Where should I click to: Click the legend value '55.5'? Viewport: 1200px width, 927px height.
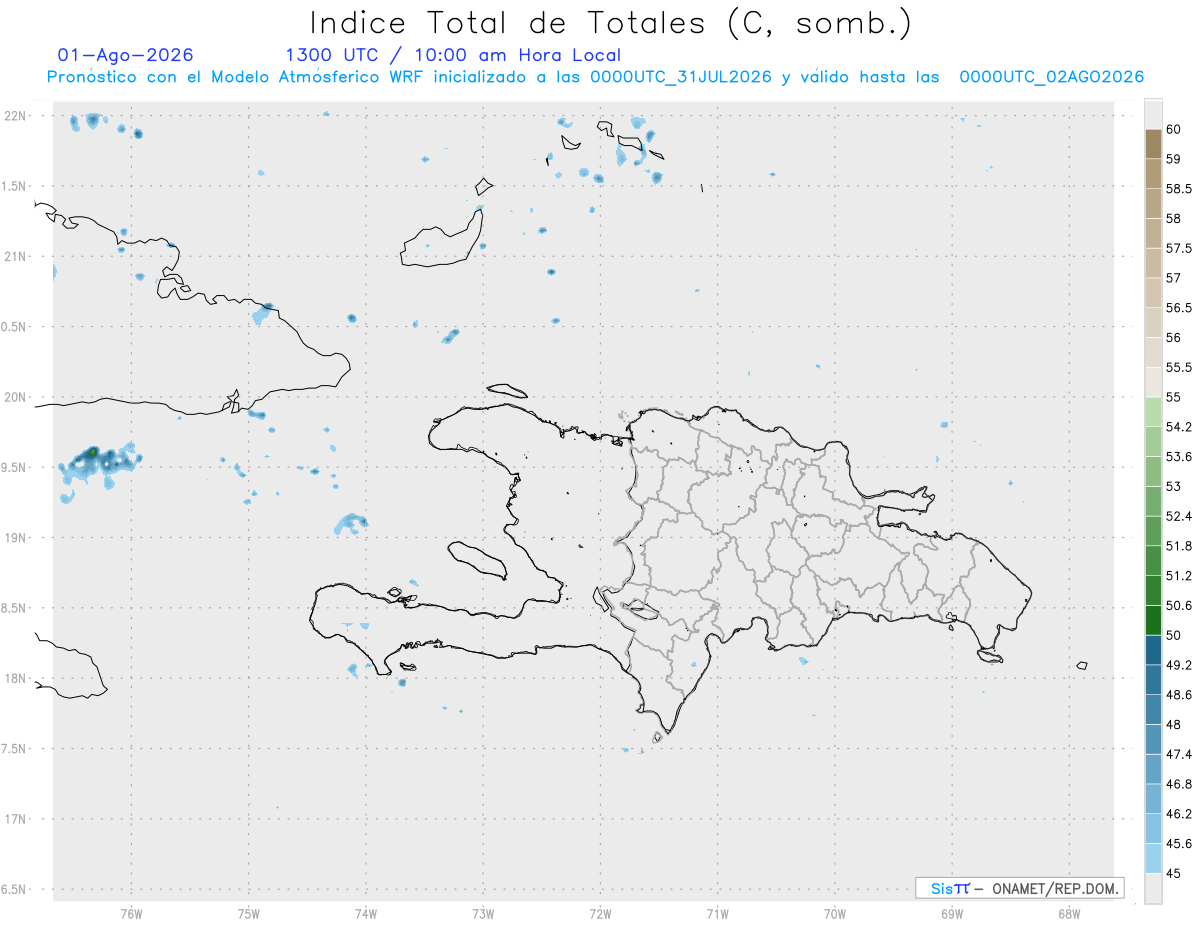(1179, 367)
